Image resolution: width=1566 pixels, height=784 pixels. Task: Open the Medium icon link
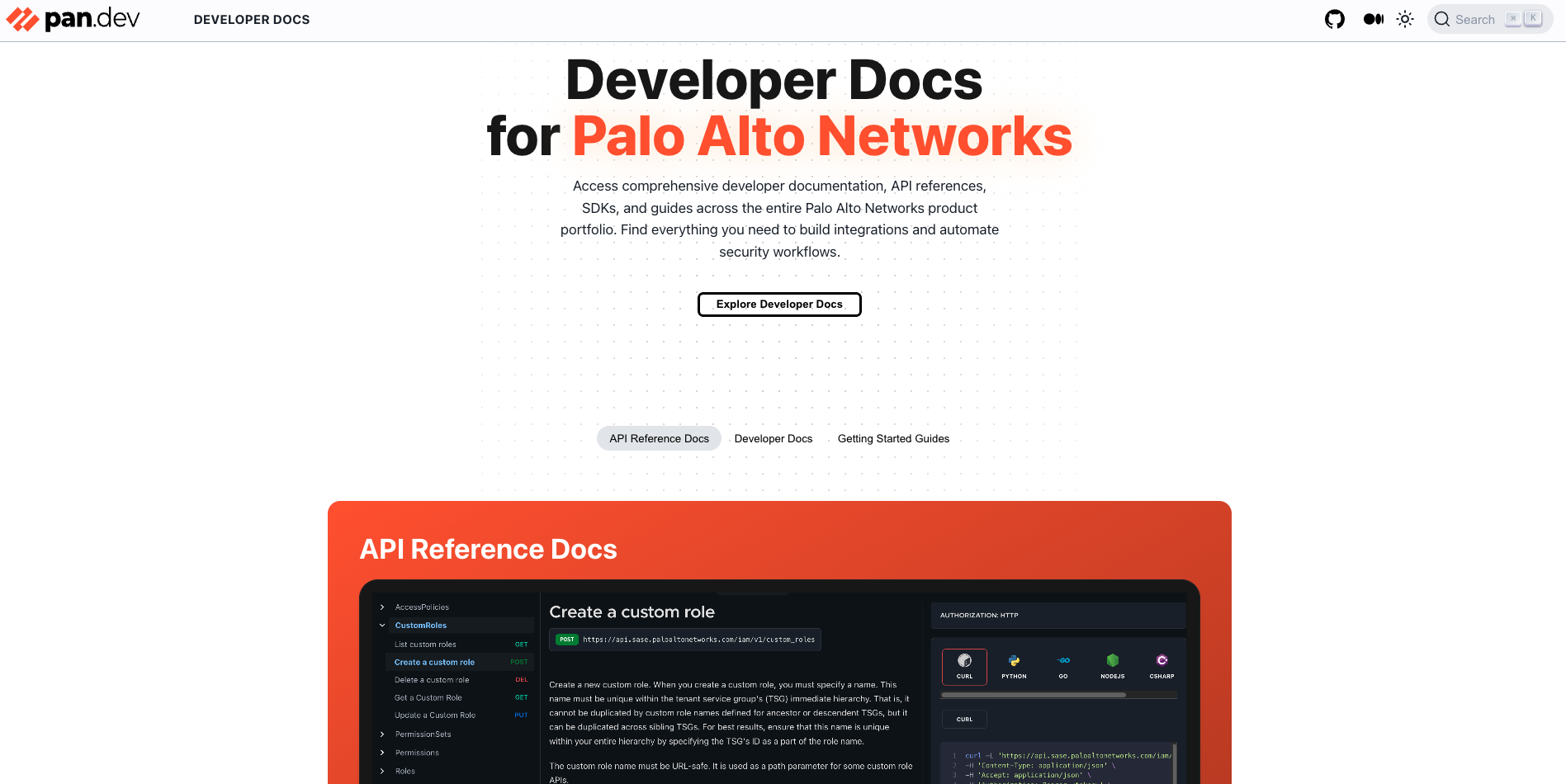(1374, 19)
